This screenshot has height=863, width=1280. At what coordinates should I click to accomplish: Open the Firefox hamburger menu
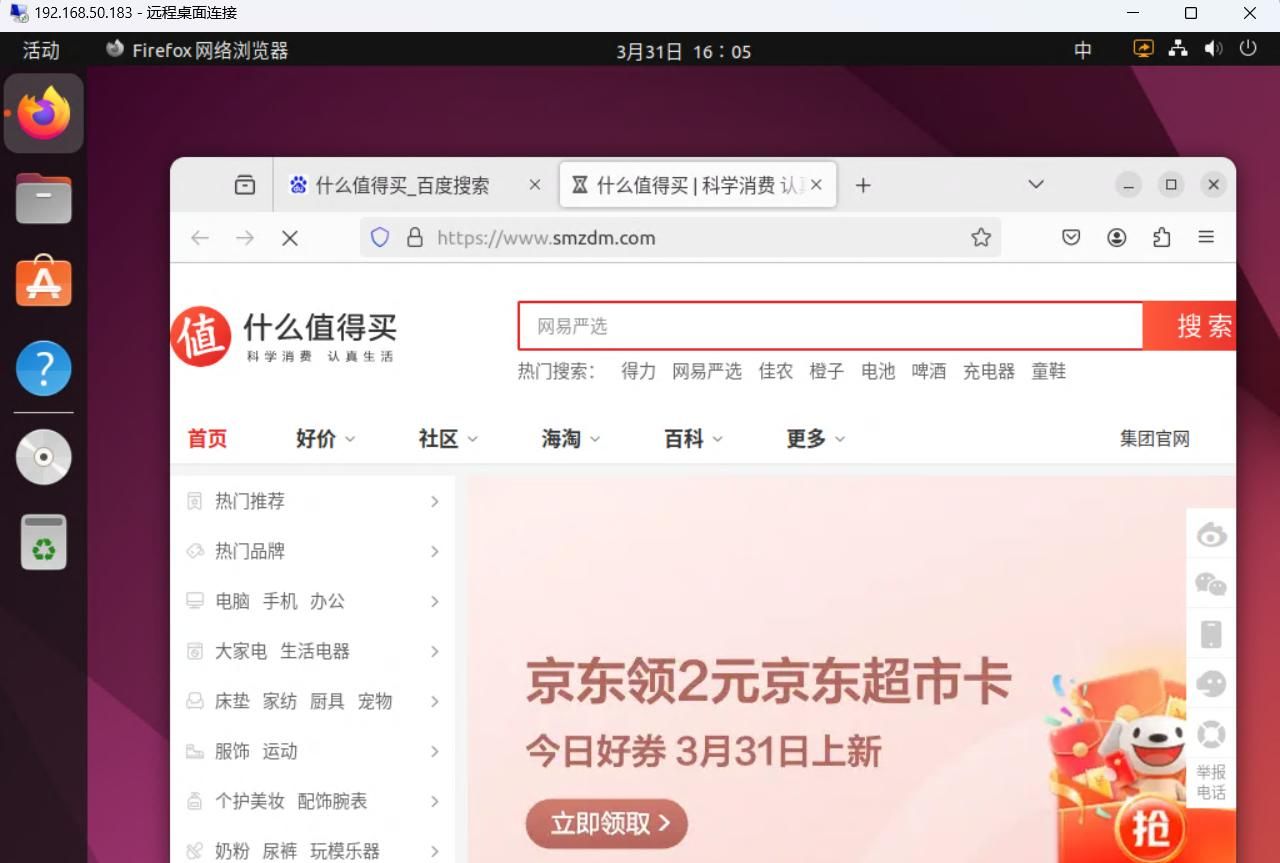(x=1206, y=238)
